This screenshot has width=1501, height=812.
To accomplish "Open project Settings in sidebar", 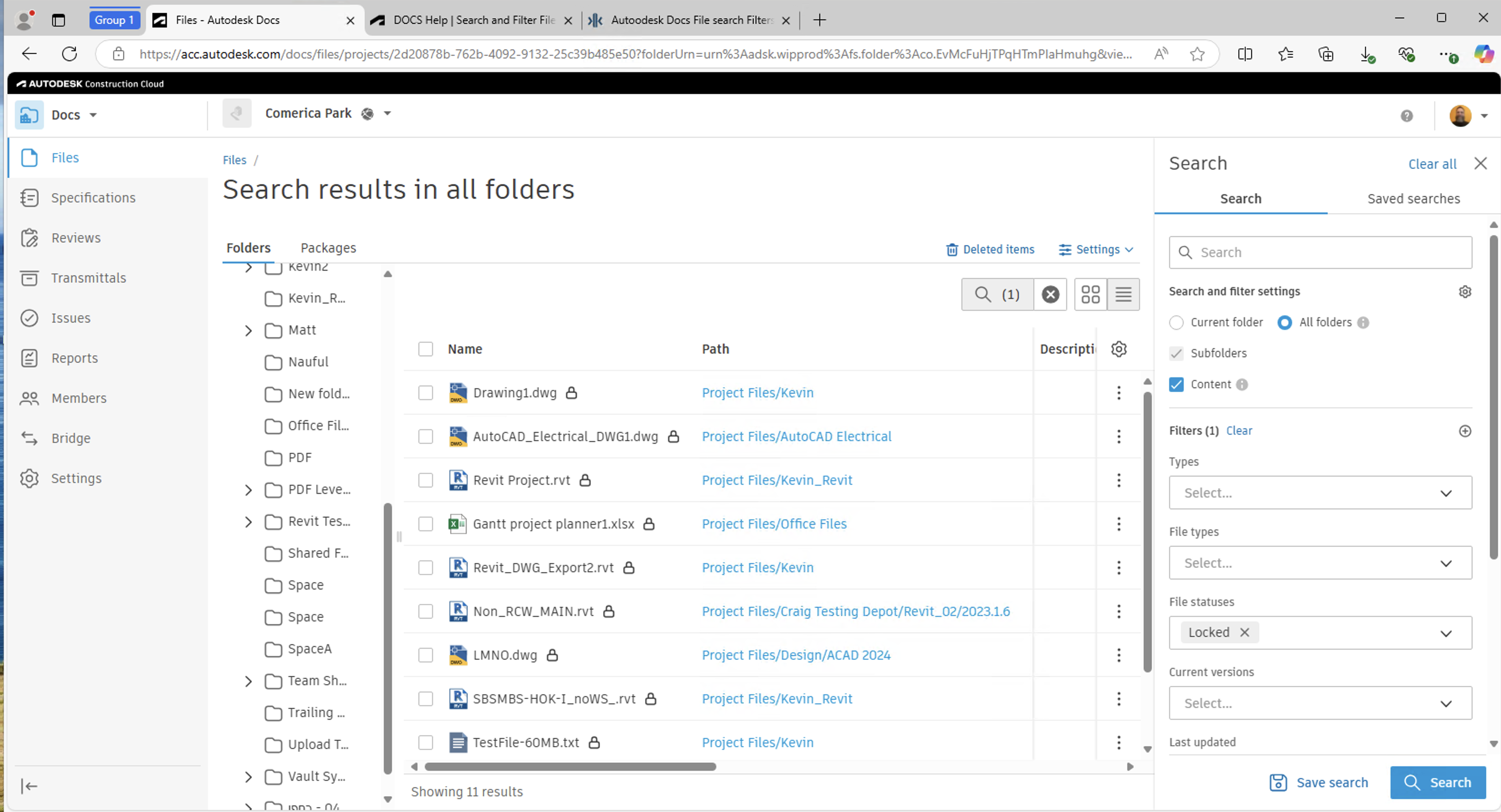I will (x=76, y=478).
